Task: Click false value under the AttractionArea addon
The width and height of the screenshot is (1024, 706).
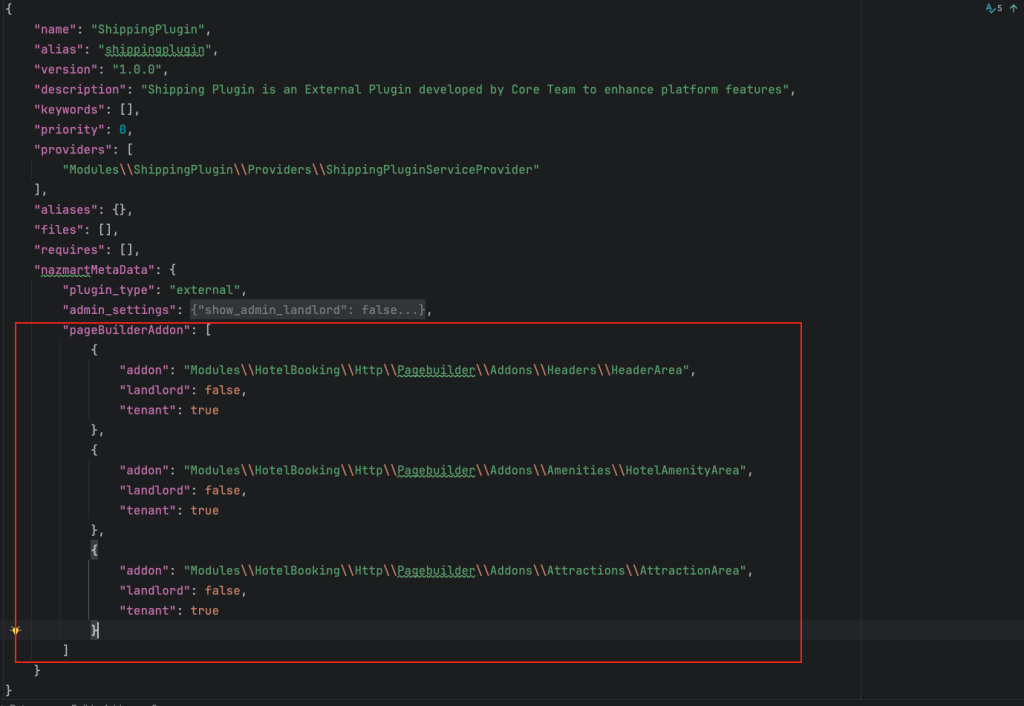Action: (222, 590)
